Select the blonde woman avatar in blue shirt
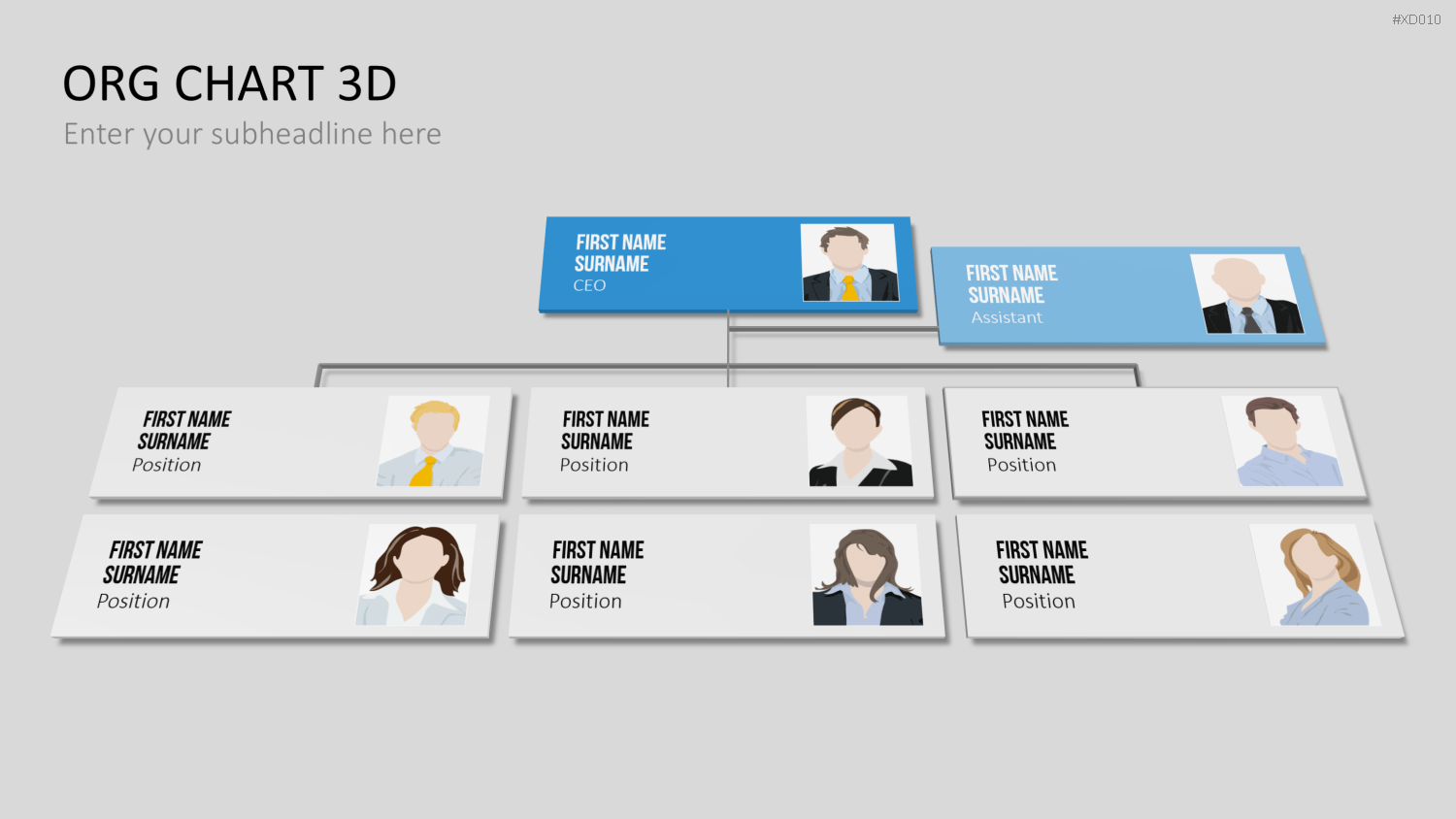This screenshot has width=1456, height=819. tap(1315, 574)
